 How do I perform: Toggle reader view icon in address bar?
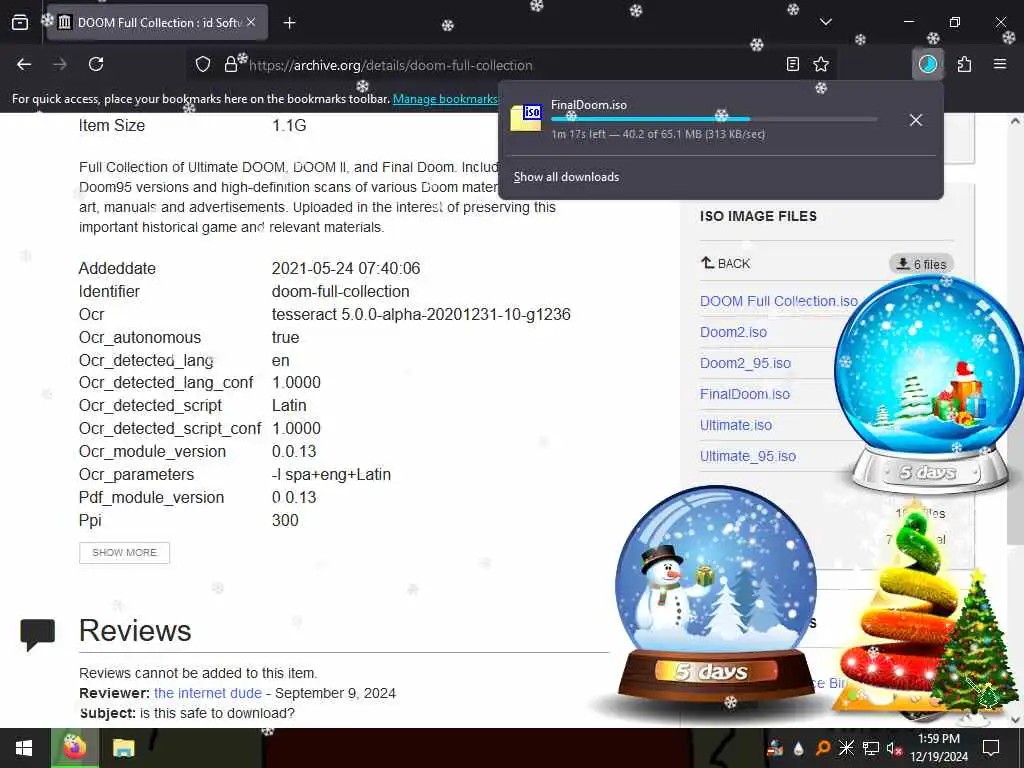(792, 64)
